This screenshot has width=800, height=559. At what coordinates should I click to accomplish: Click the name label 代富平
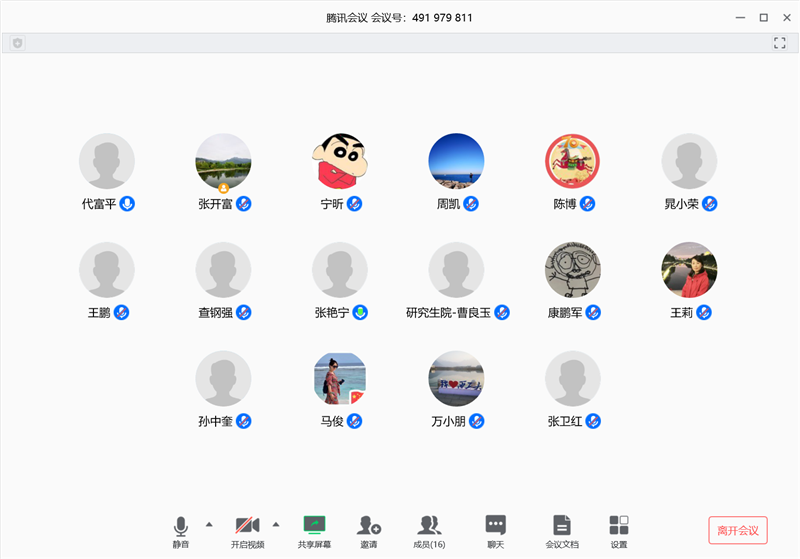point(99,204)
